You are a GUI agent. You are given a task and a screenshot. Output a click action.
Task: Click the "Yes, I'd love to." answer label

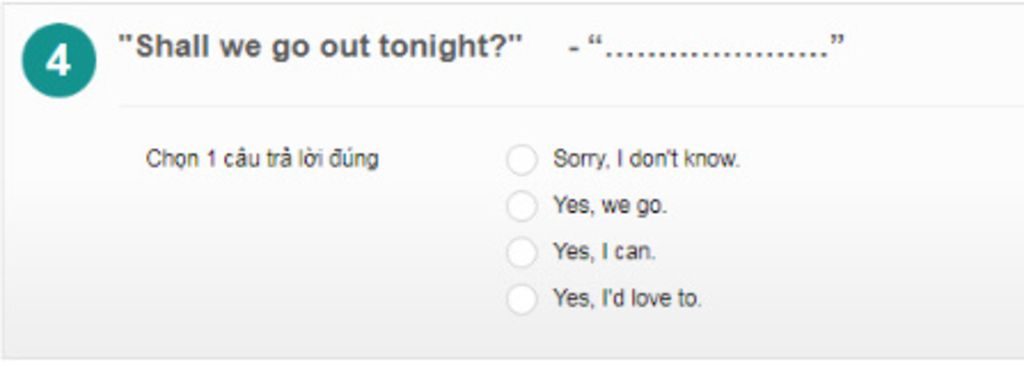tap(627, 299)
